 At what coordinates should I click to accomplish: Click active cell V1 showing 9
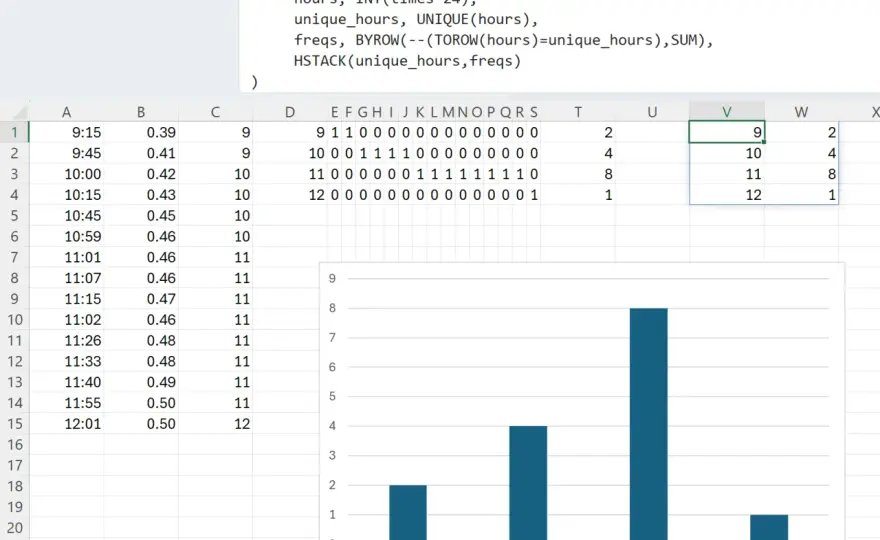[727, 132]
